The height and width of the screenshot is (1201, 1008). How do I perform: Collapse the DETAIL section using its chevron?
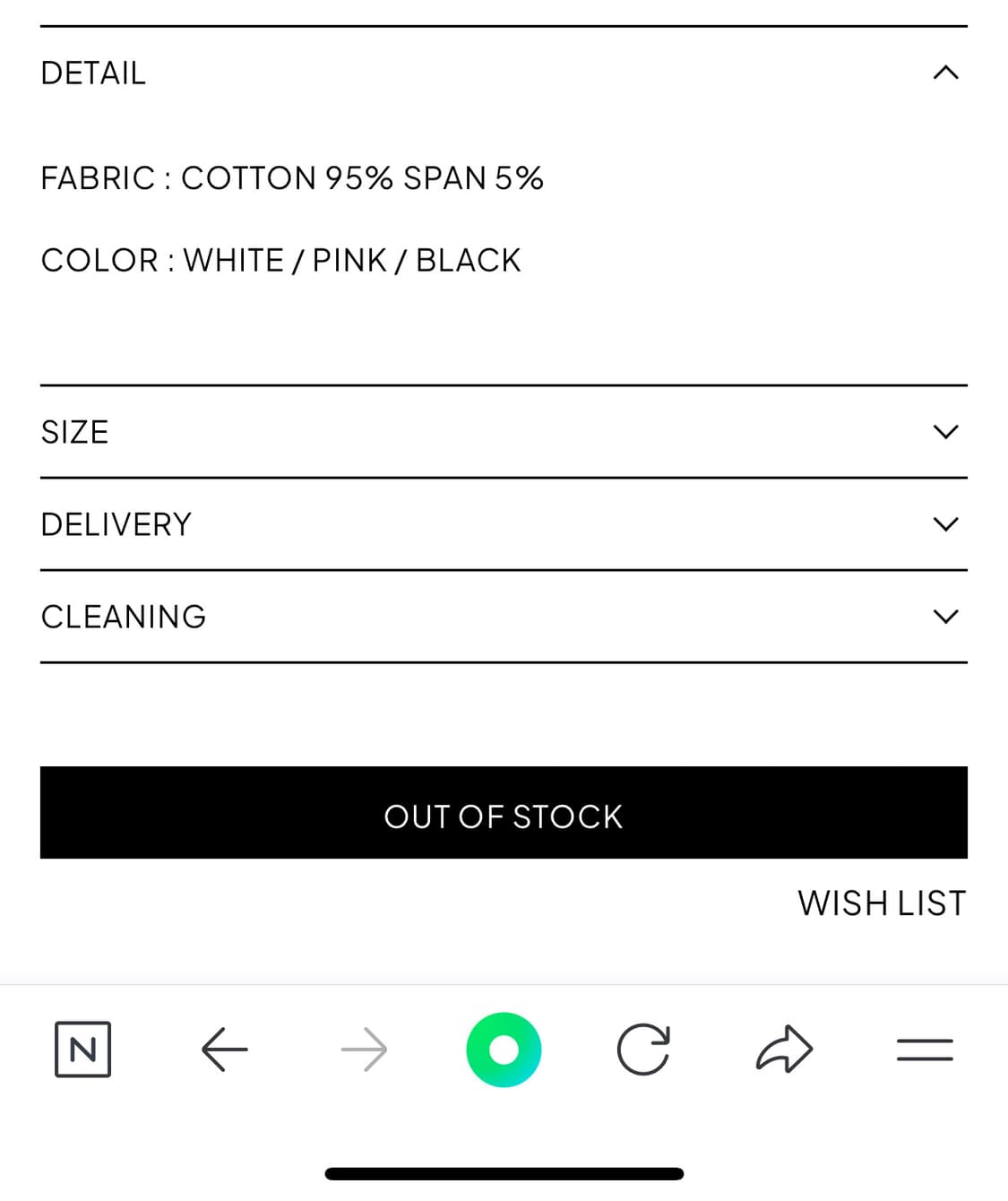[945, 73]
